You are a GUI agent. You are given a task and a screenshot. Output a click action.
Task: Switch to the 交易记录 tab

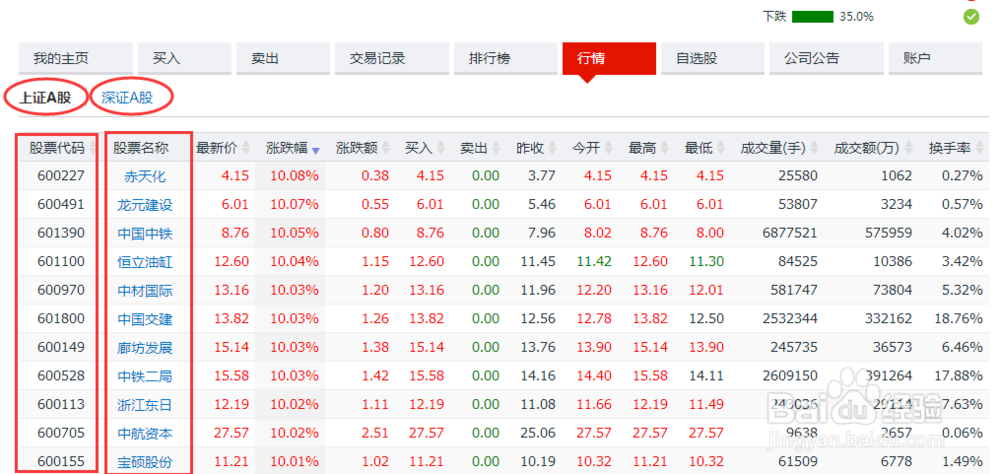[x=392, y=59]
